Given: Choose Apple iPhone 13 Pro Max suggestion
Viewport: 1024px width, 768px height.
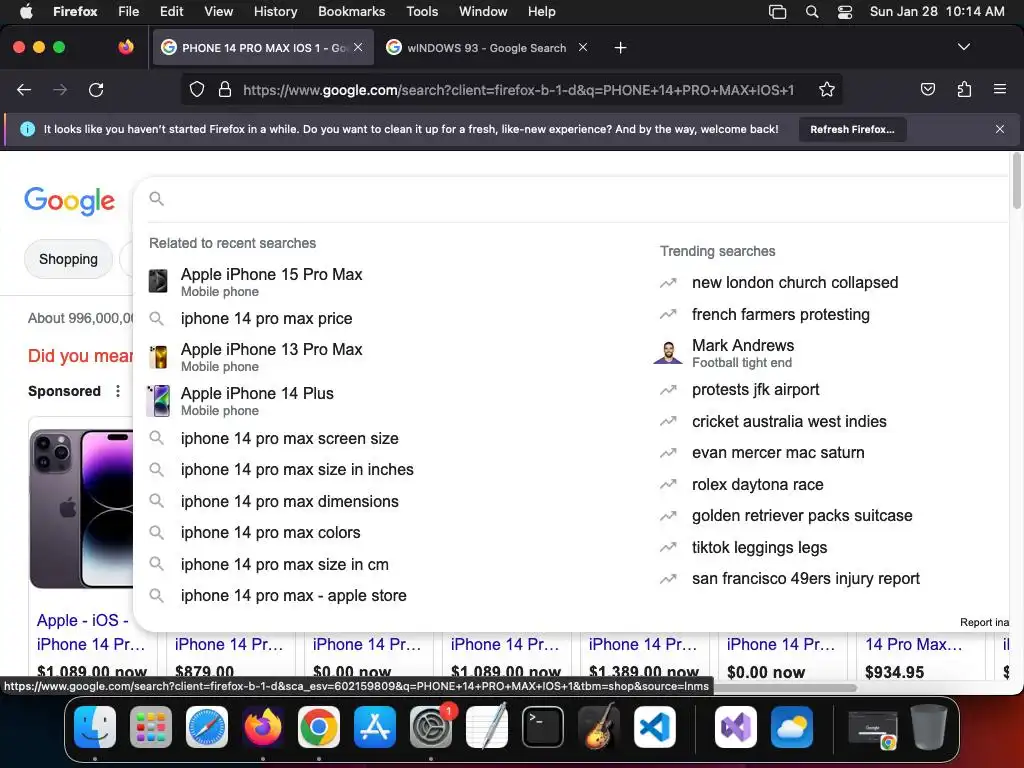Looking at the screenshot, I should tap(271, 357).
